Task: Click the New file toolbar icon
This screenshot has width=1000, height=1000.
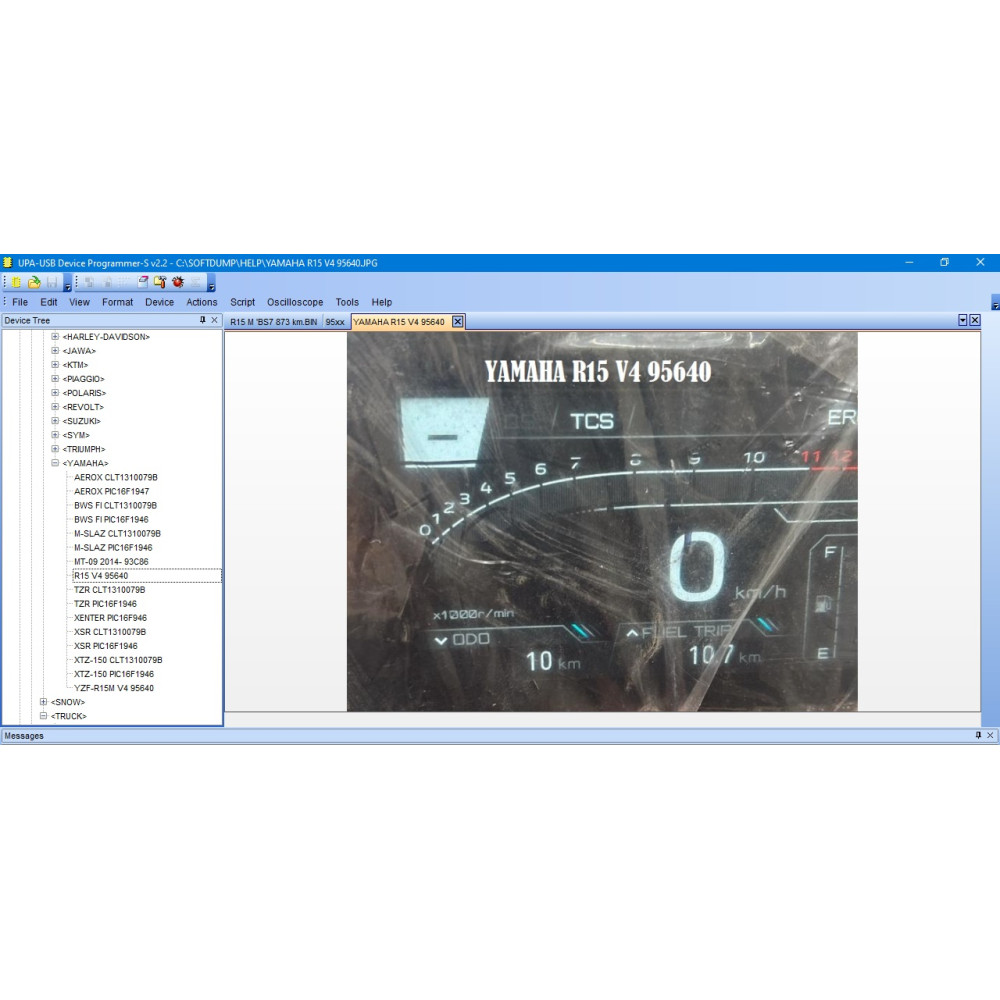Action: click(17, 282)
